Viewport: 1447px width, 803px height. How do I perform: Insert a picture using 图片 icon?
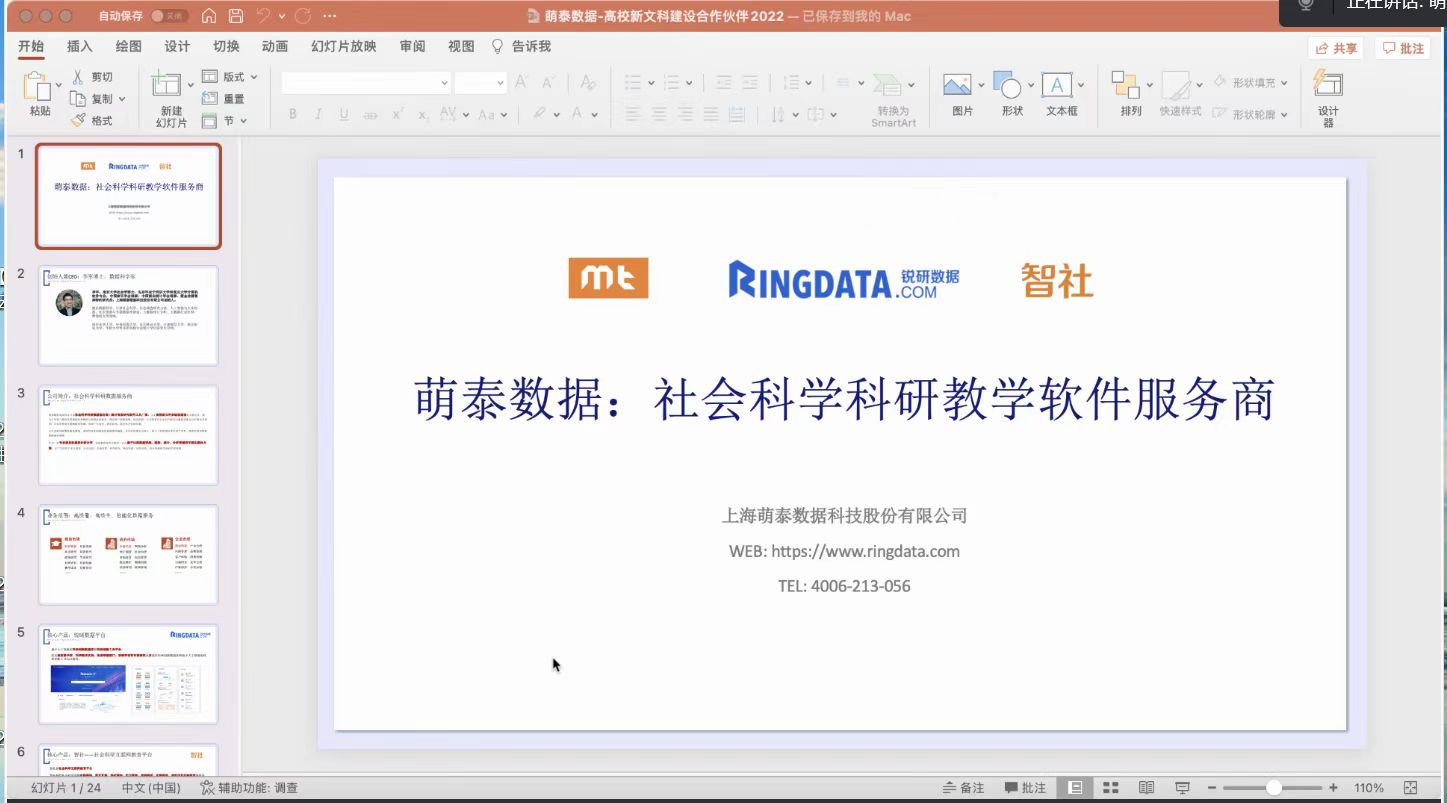click(x=961, y=96)
